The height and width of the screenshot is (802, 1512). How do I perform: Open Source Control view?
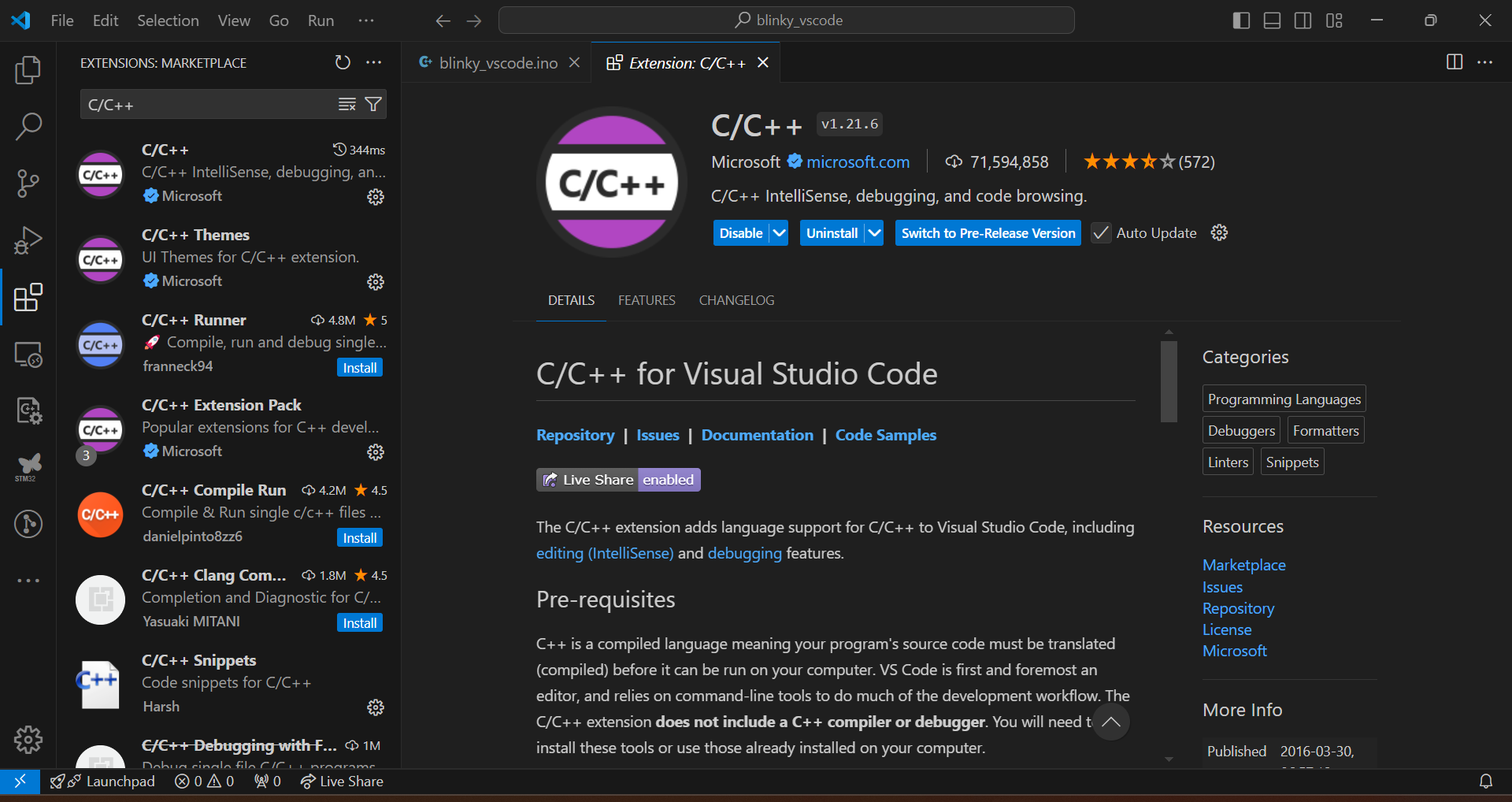pos(28,184)
